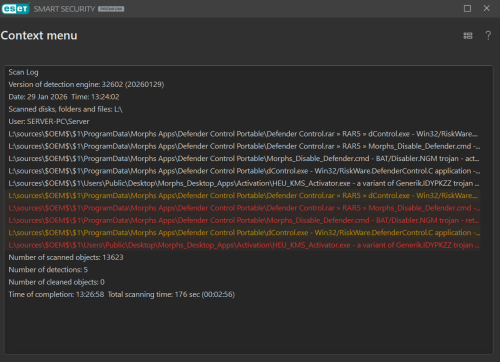
Task: Select 'Number of detections: 5' line
Action: [x=48, y=270]
